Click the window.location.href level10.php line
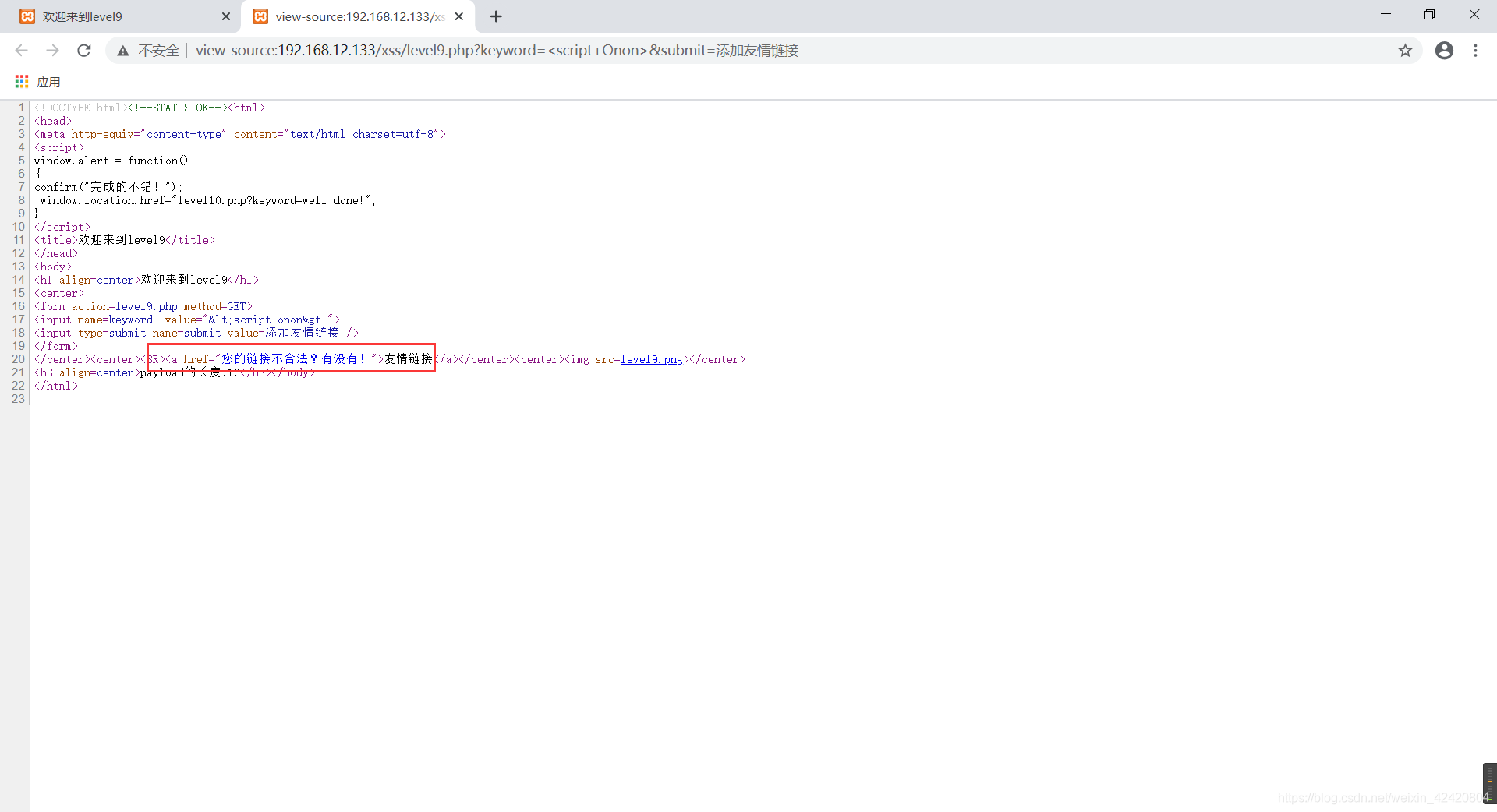Screen dimensions: 1497x812 click(x=207, y=200)
